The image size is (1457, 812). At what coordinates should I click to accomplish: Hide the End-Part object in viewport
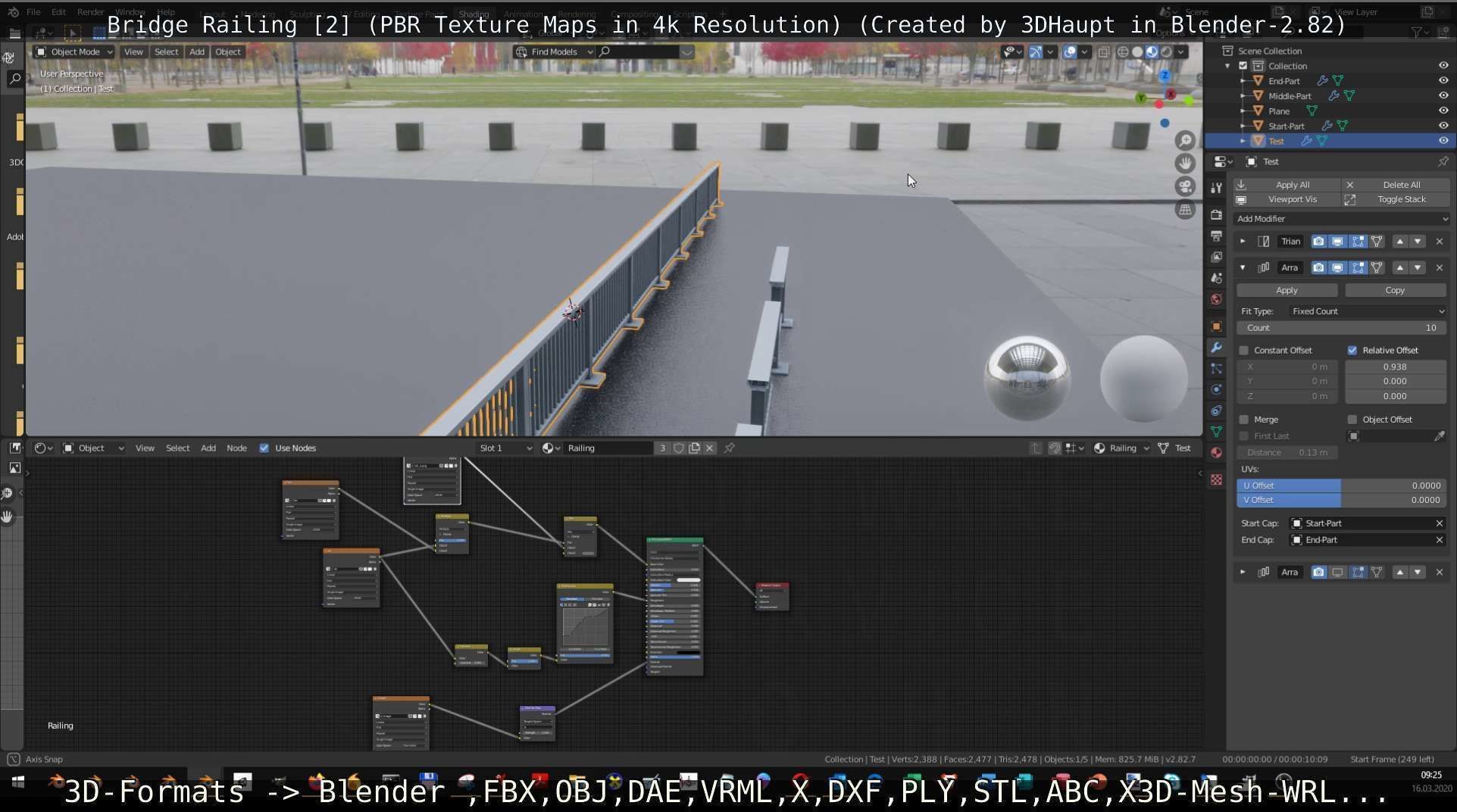1443,81
